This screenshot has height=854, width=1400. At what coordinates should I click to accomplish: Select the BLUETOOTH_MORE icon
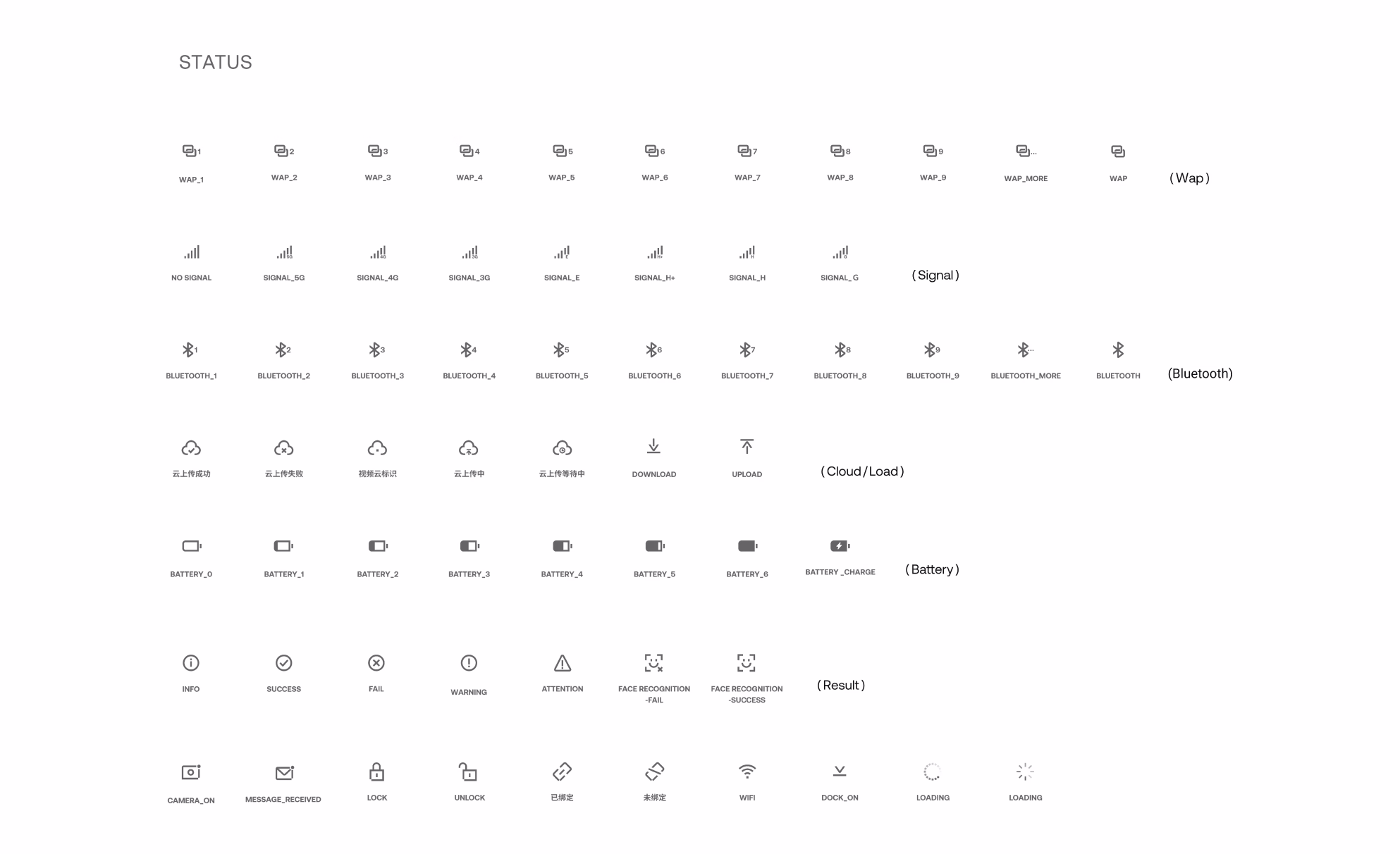(1026, 349)
